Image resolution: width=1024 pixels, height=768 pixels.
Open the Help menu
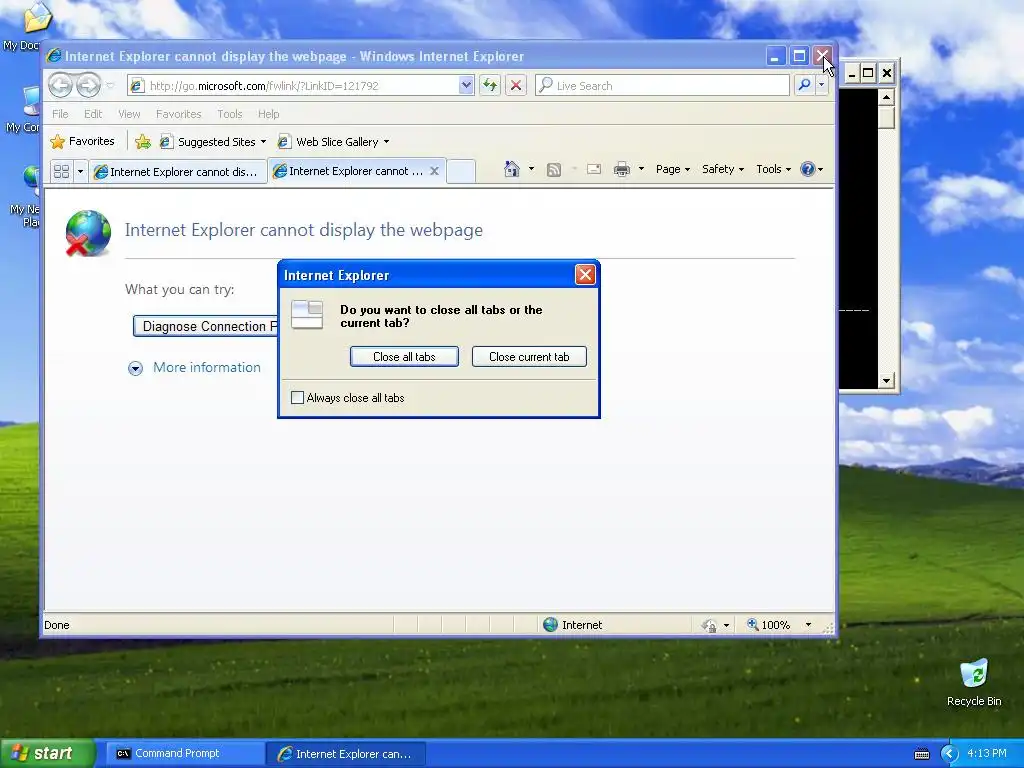[268, 114]
